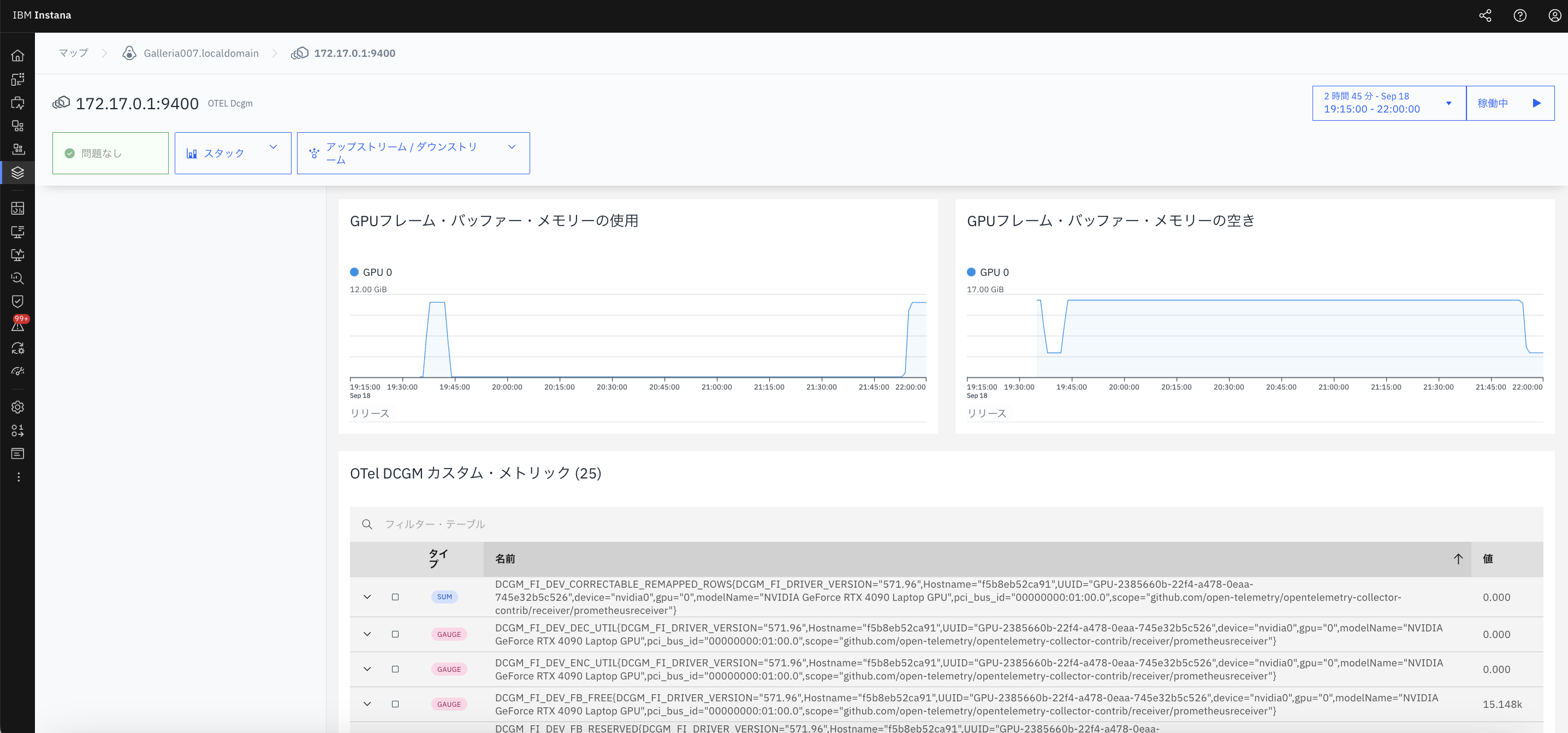The width and height of the screenshot is (1568, 733).
Task: Click マップ in the breadcrumb
Action: [73, 53]
